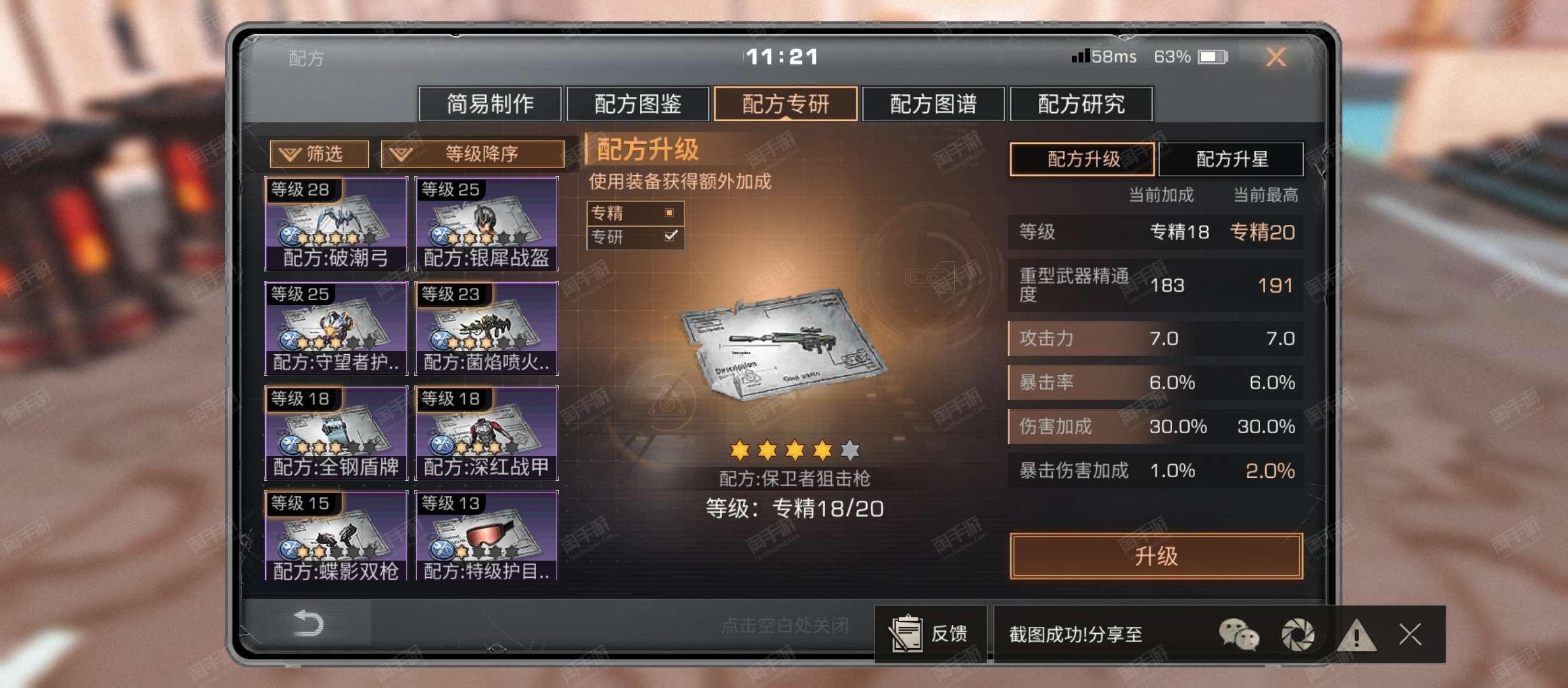
Task: Close the recipe panel with orange X
Action: 1275,57
